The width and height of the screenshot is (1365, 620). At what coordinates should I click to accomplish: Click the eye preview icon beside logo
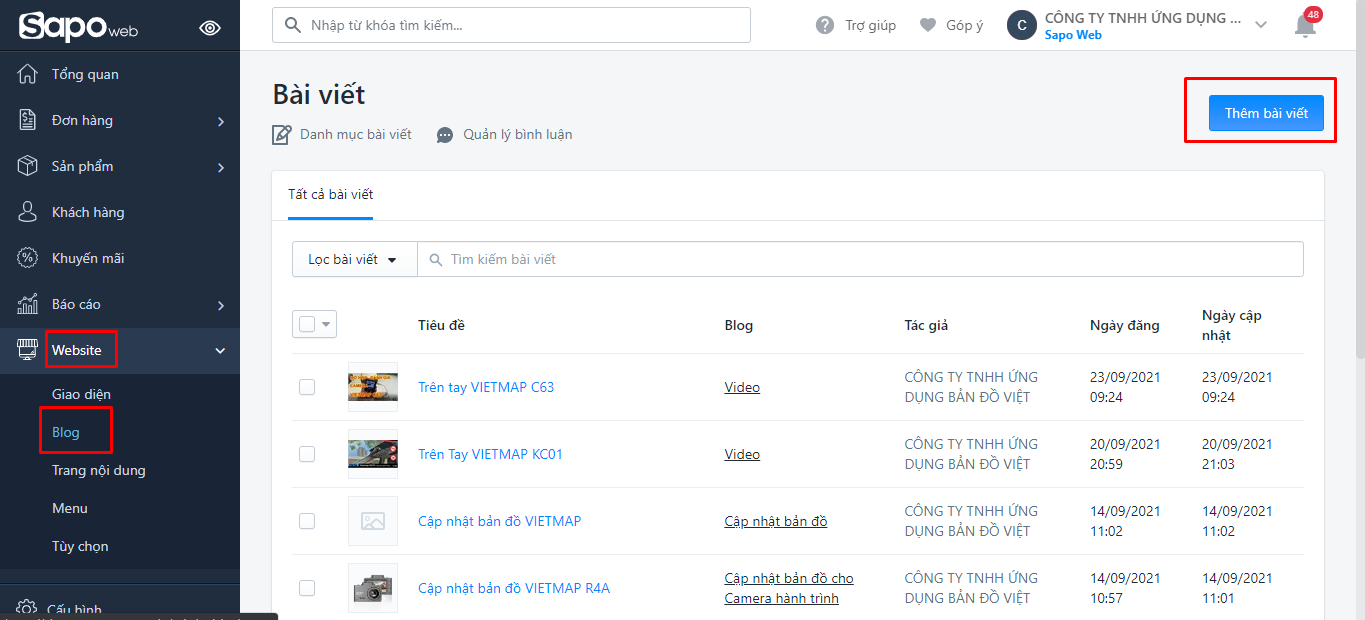click(210, 28)
